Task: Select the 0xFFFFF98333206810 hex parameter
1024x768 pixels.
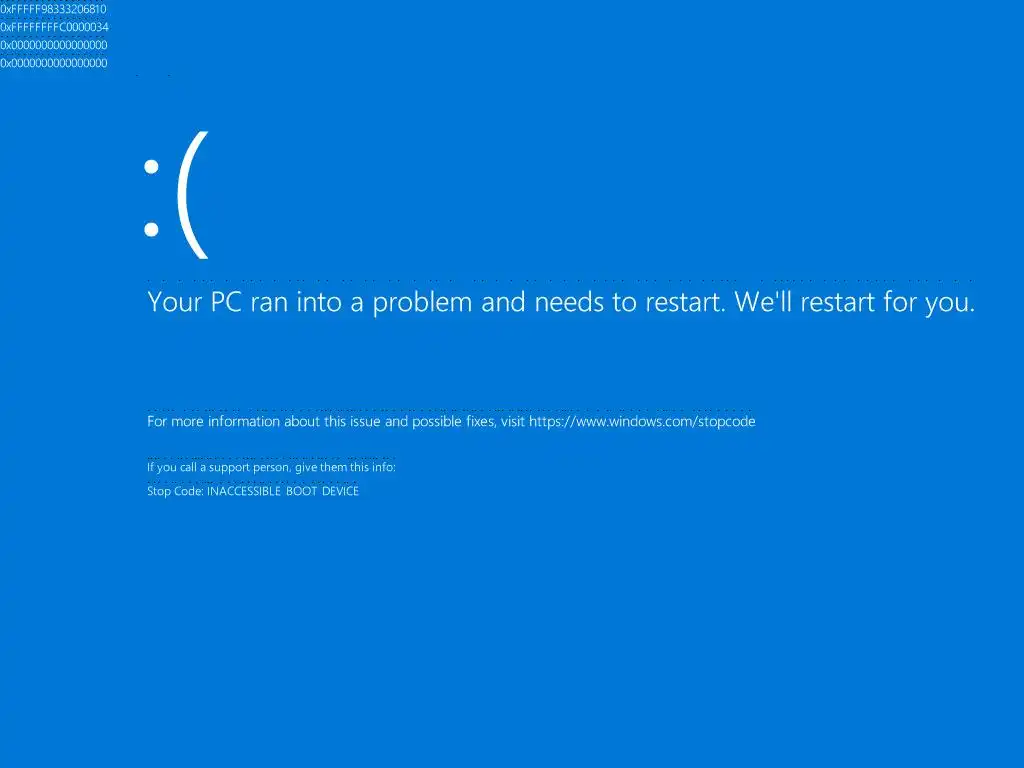Action: (x=54, y=9)
